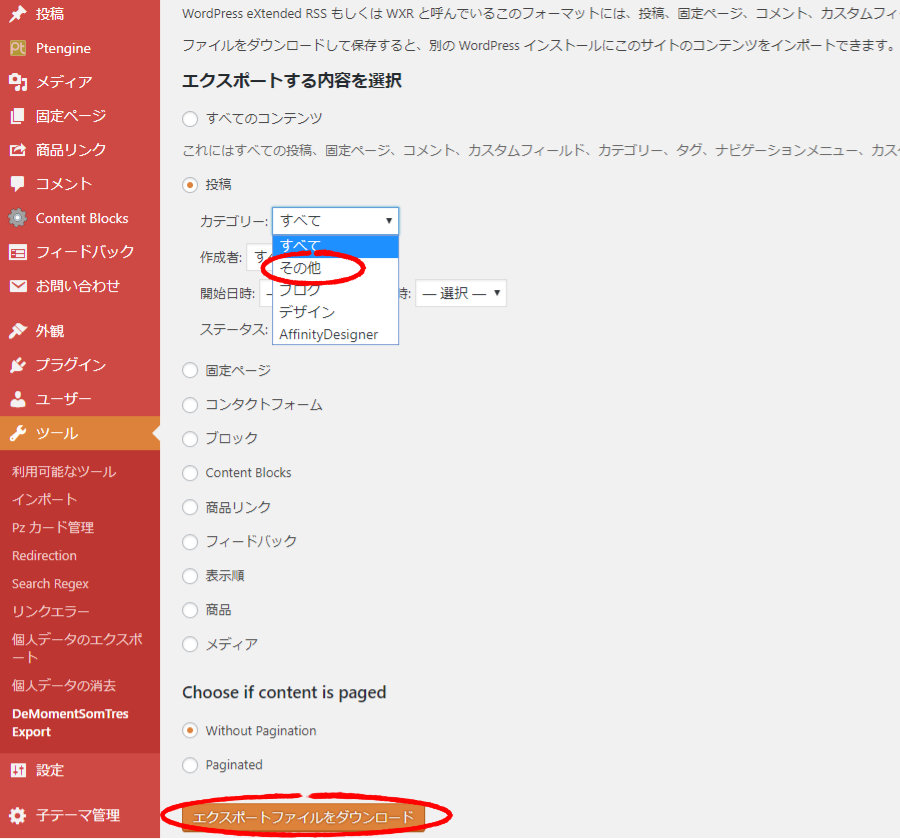Choose the Paginated radio option
The image size is (900, 840).
point(190,765)
